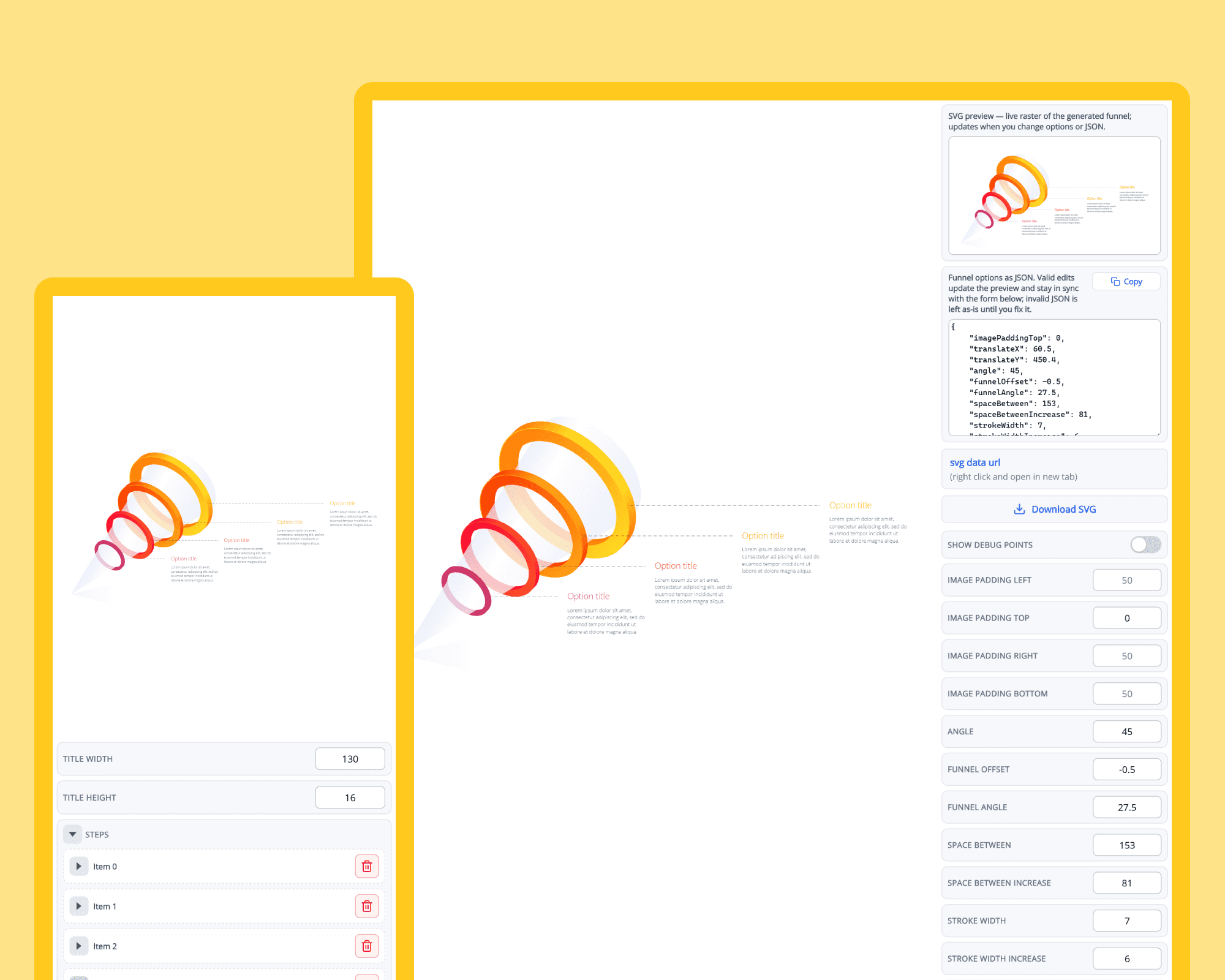Change the Stroke Width value of 7
Image resolution: width=1225 pixels, height=980 pixels.
coord(1127,920)
